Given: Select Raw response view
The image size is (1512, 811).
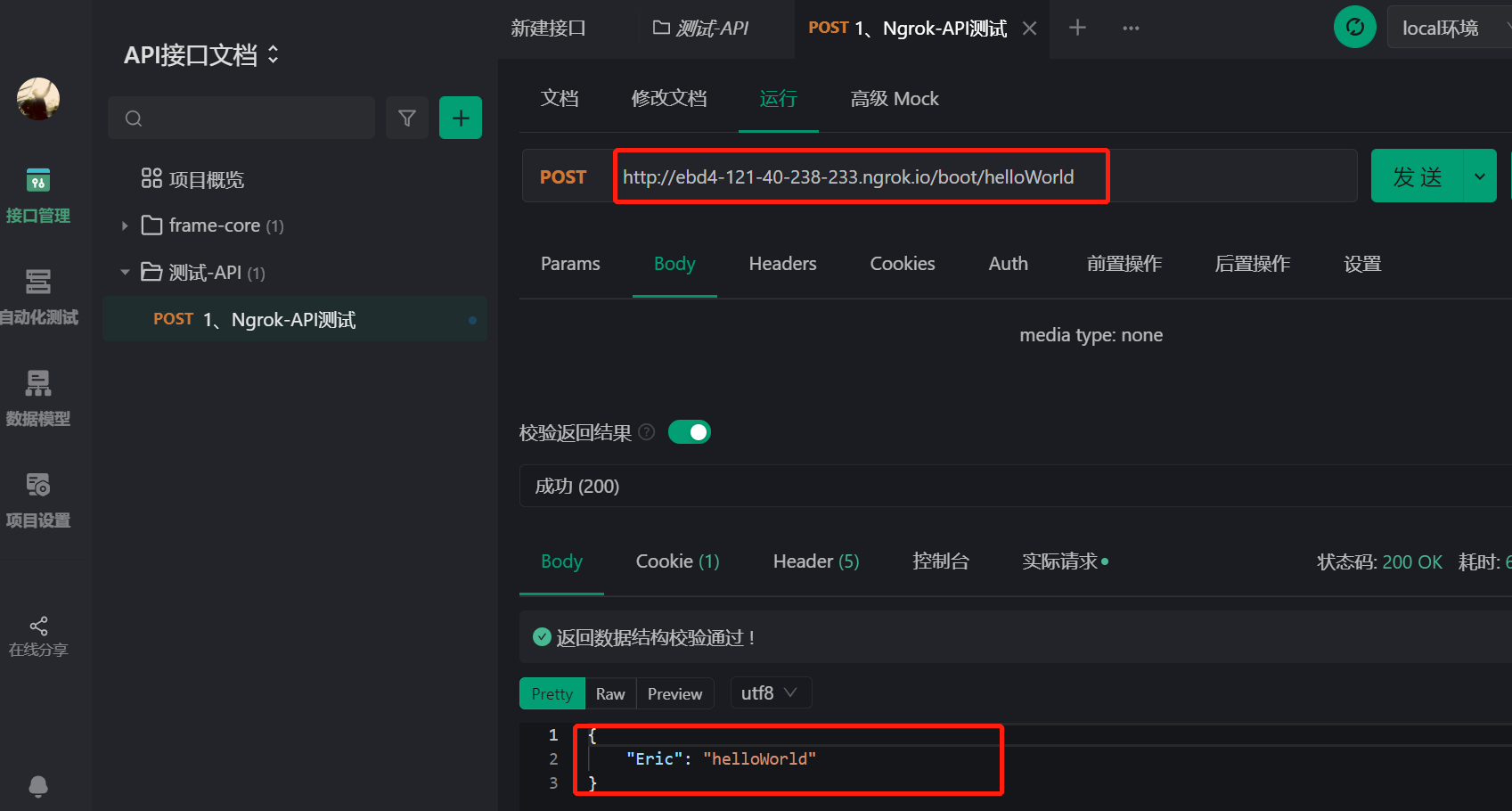Looking at the screenshot, I should tap(610, 693).
